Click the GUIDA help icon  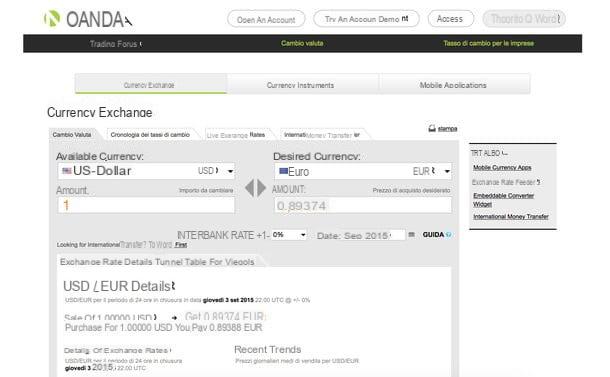point(449,235)
